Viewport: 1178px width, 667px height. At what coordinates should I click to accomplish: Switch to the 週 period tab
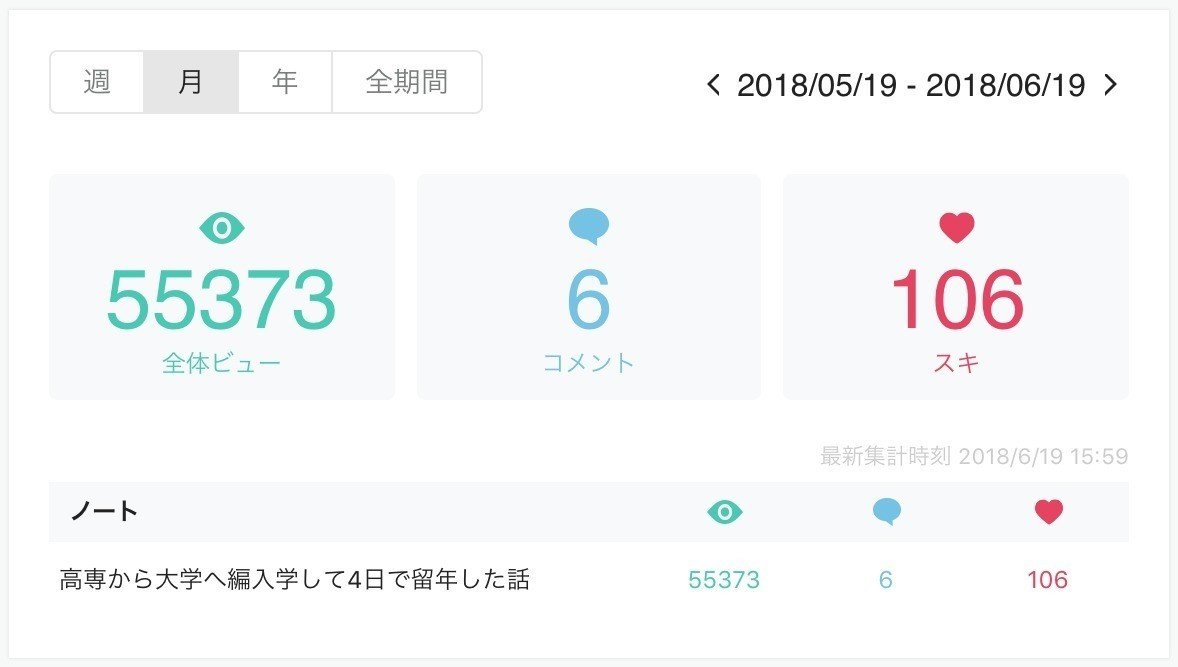(x=96, y=82)
